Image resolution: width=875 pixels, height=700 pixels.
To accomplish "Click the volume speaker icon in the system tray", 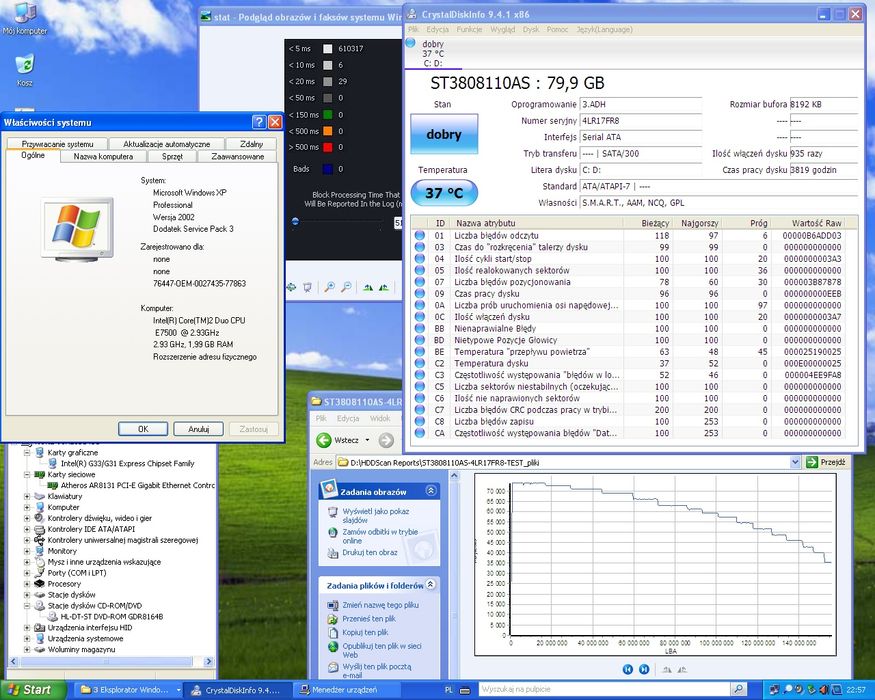I will [823, 690].
